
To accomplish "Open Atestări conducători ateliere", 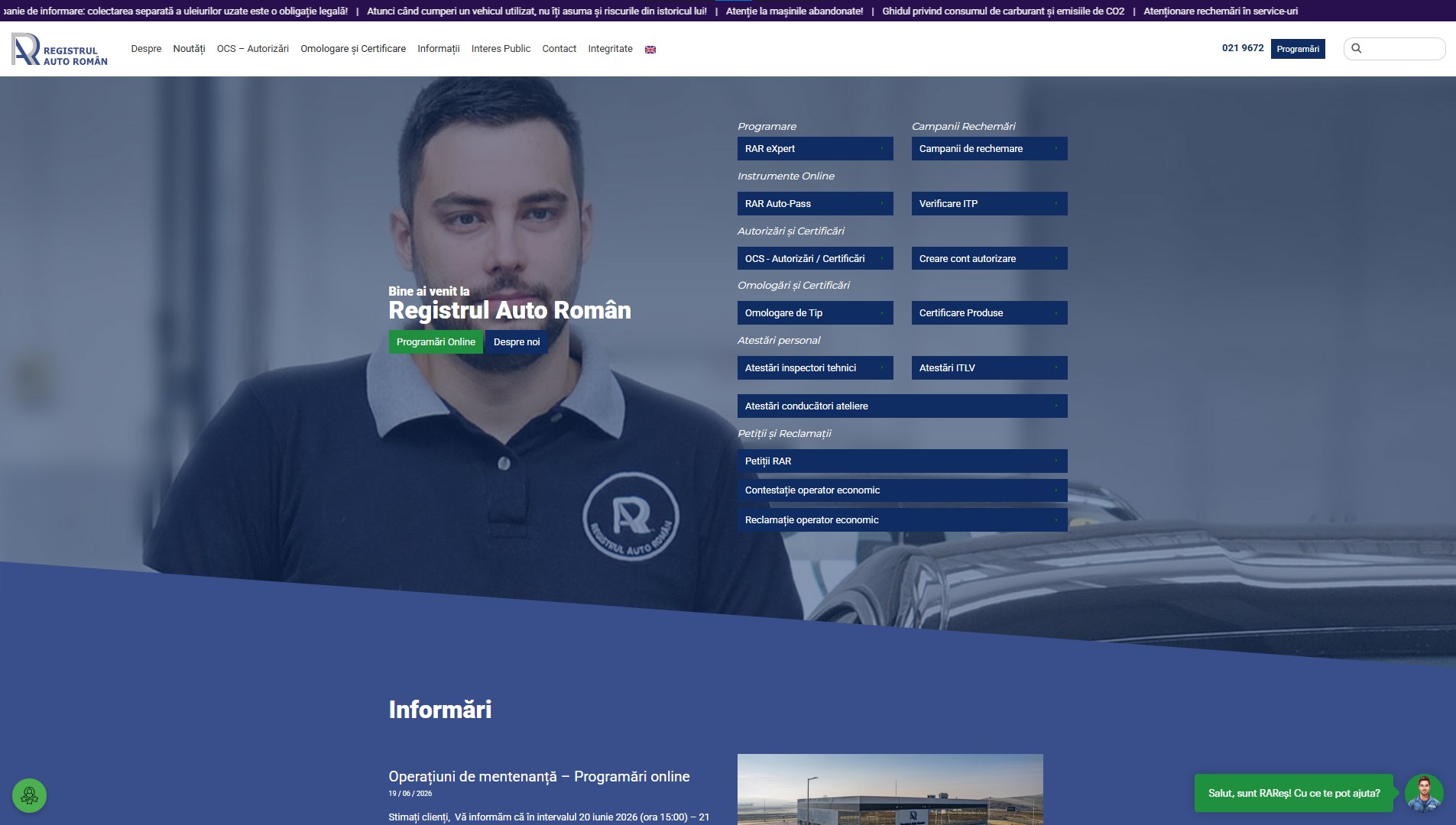I will click(x=902, y=406).
